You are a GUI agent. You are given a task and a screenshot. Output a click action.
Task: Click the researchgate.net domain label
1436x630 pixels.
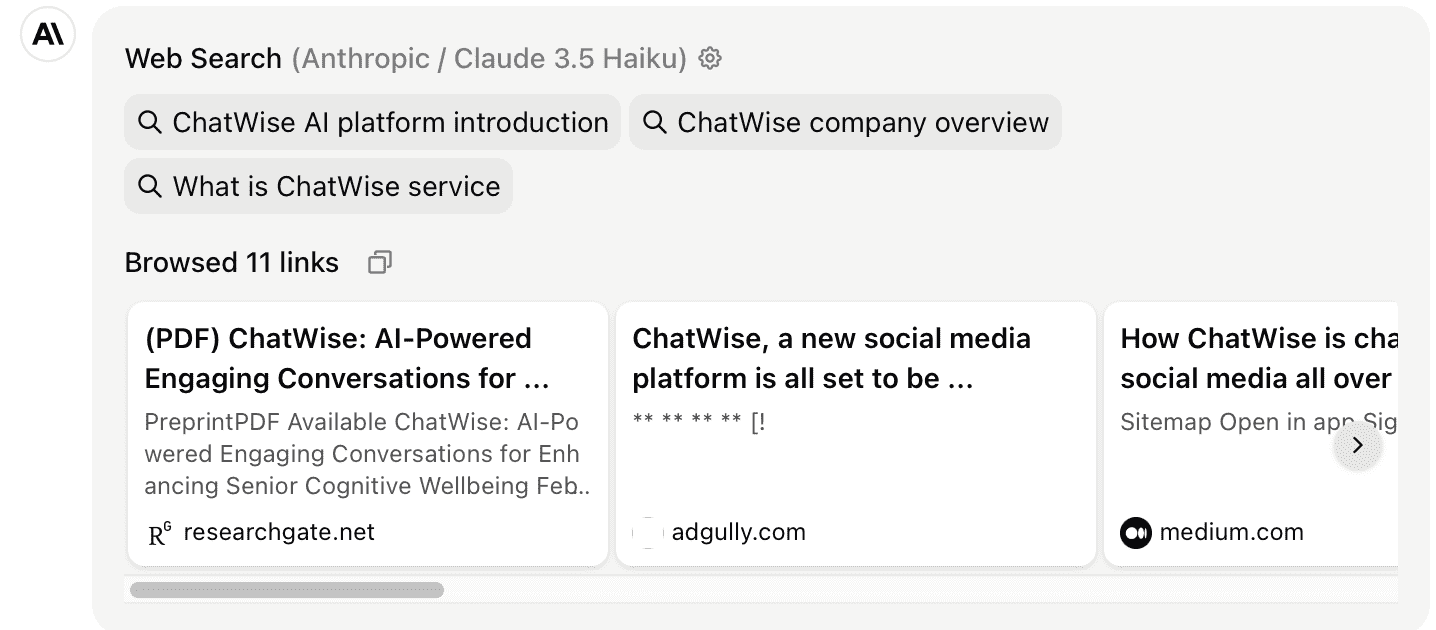[279, 532]
